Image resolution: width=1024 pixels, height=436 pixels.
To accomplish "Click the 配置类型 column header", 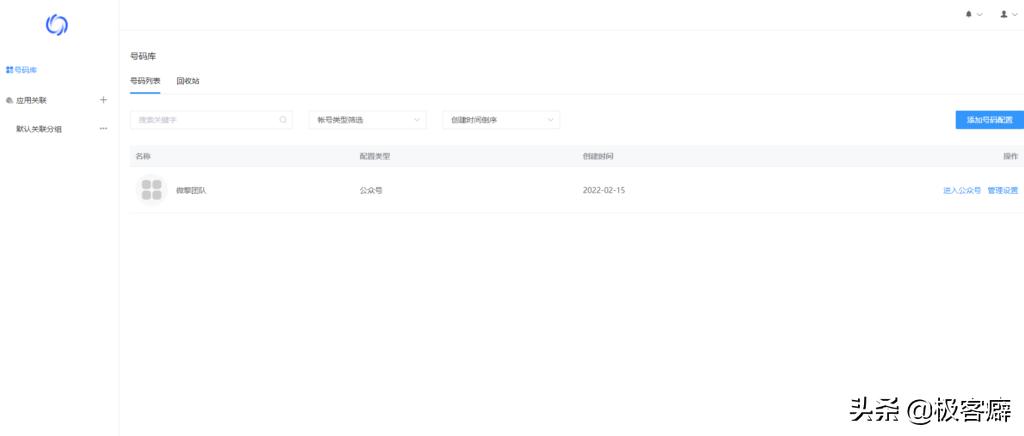I will (x=375, y=157).
